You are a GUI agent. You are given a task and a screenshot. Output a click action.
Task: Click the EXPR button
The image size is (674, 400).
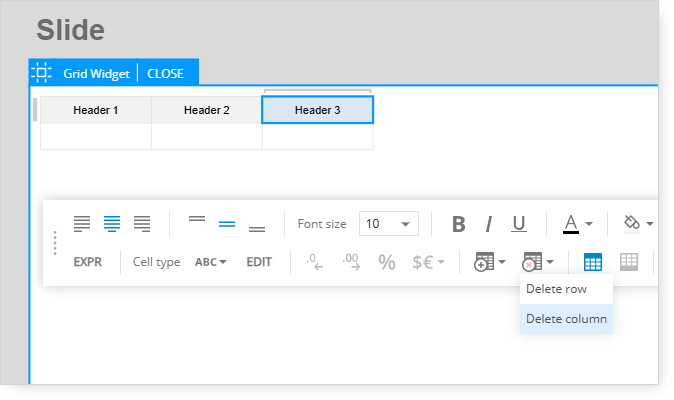coord(88,262)
